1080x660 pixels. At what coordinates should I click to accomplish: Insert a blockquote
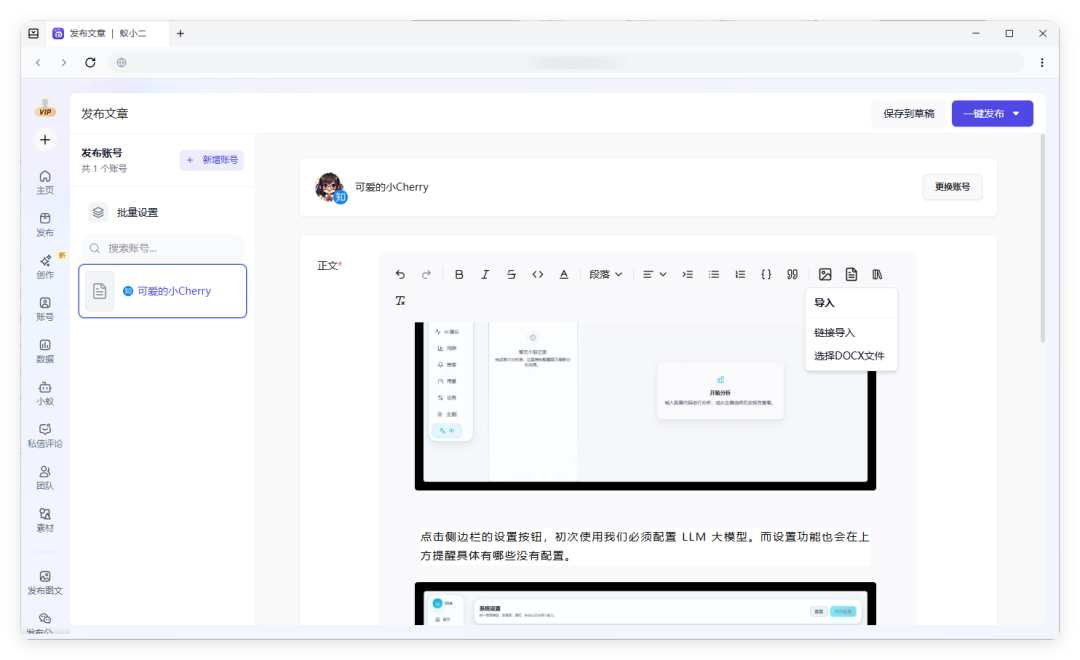792,274
